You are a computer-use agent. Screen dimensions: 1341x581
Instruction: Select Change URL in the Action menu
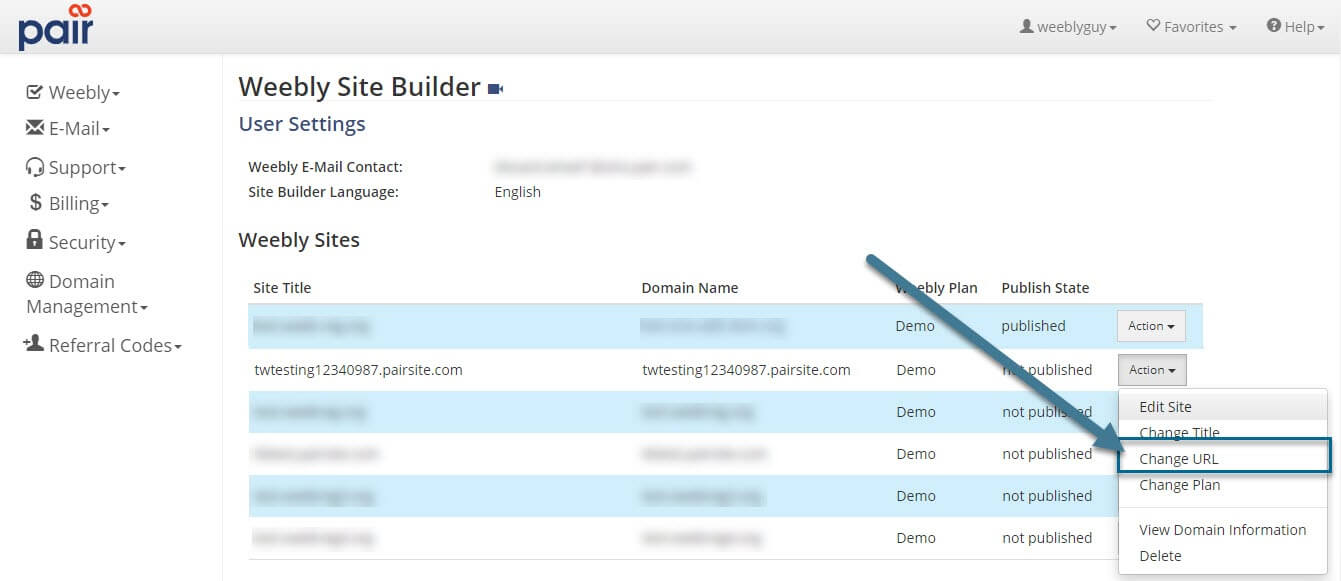click(x=1223, y=459)
